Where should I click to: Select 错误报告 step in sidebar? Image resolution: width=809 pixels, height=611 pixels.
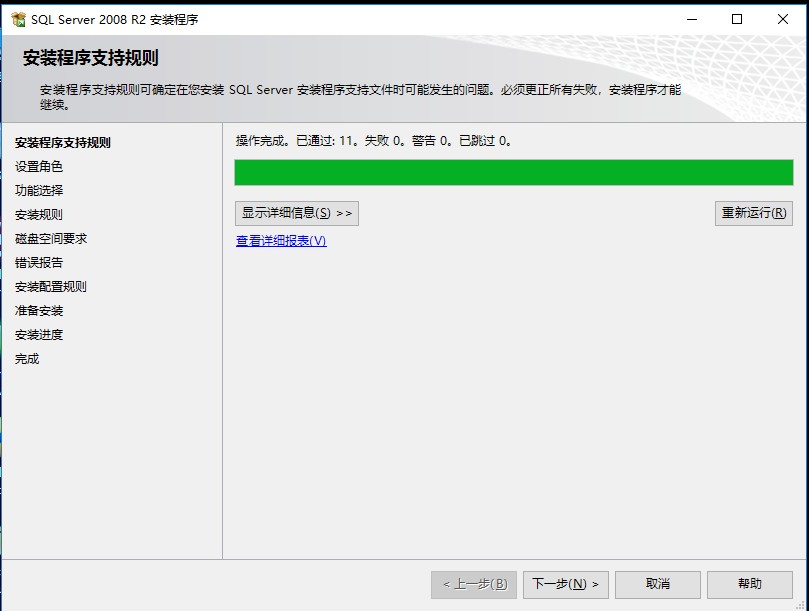click(39, 262)
